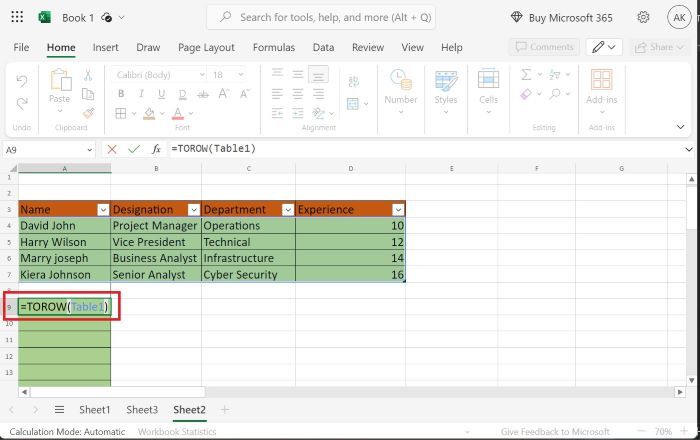Open the app launcher grid icon
This screenshot has height=440, width=700.
(17, 17)
